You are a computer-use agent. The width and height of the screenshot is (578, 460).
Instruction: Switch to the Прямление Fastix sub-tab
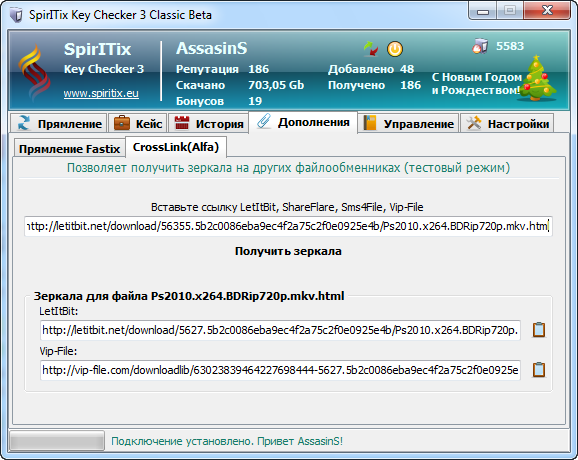coord(69,149)
